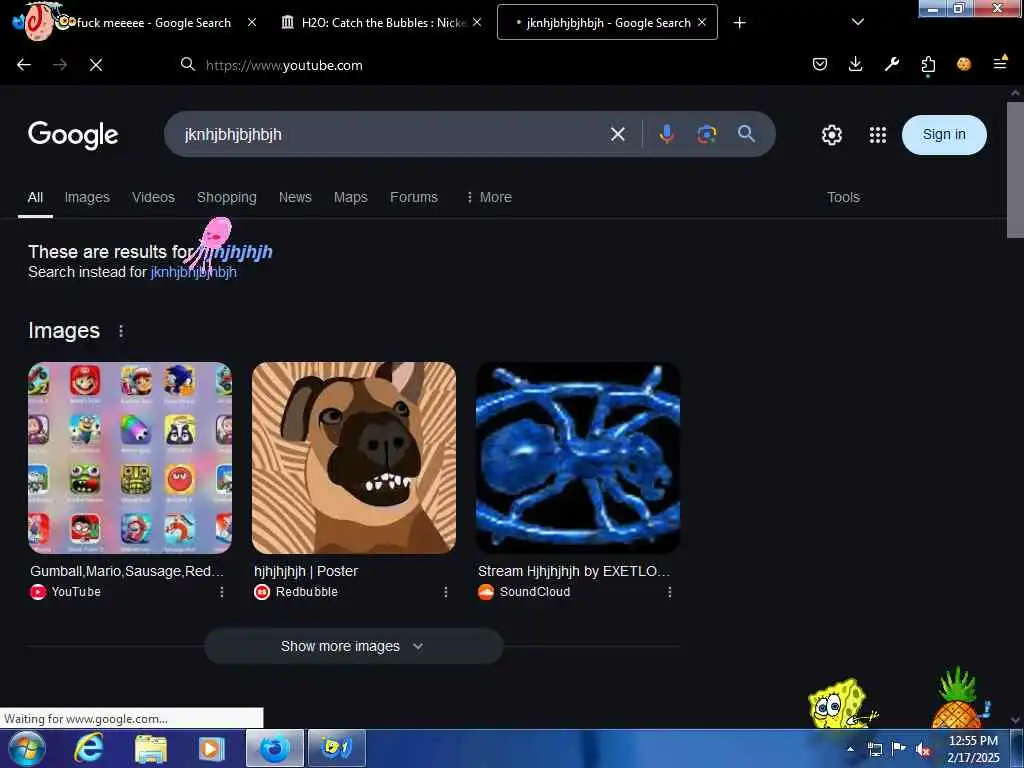This screenshot has height=768, width=1024.
Task: Select the Shopping search tab
Action: [227, 197]
